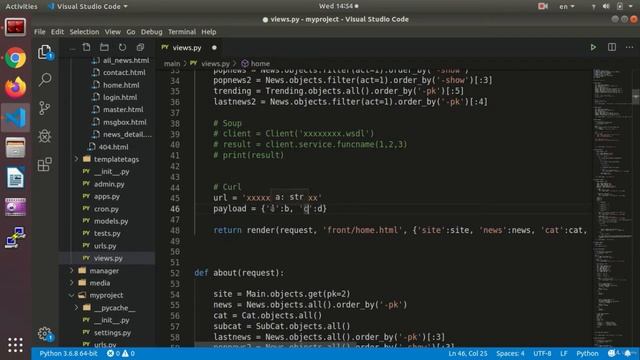Screen dimensions: 640x360
Task: Open the File menu
Action: pyautogui.click(x=40, y=32)
